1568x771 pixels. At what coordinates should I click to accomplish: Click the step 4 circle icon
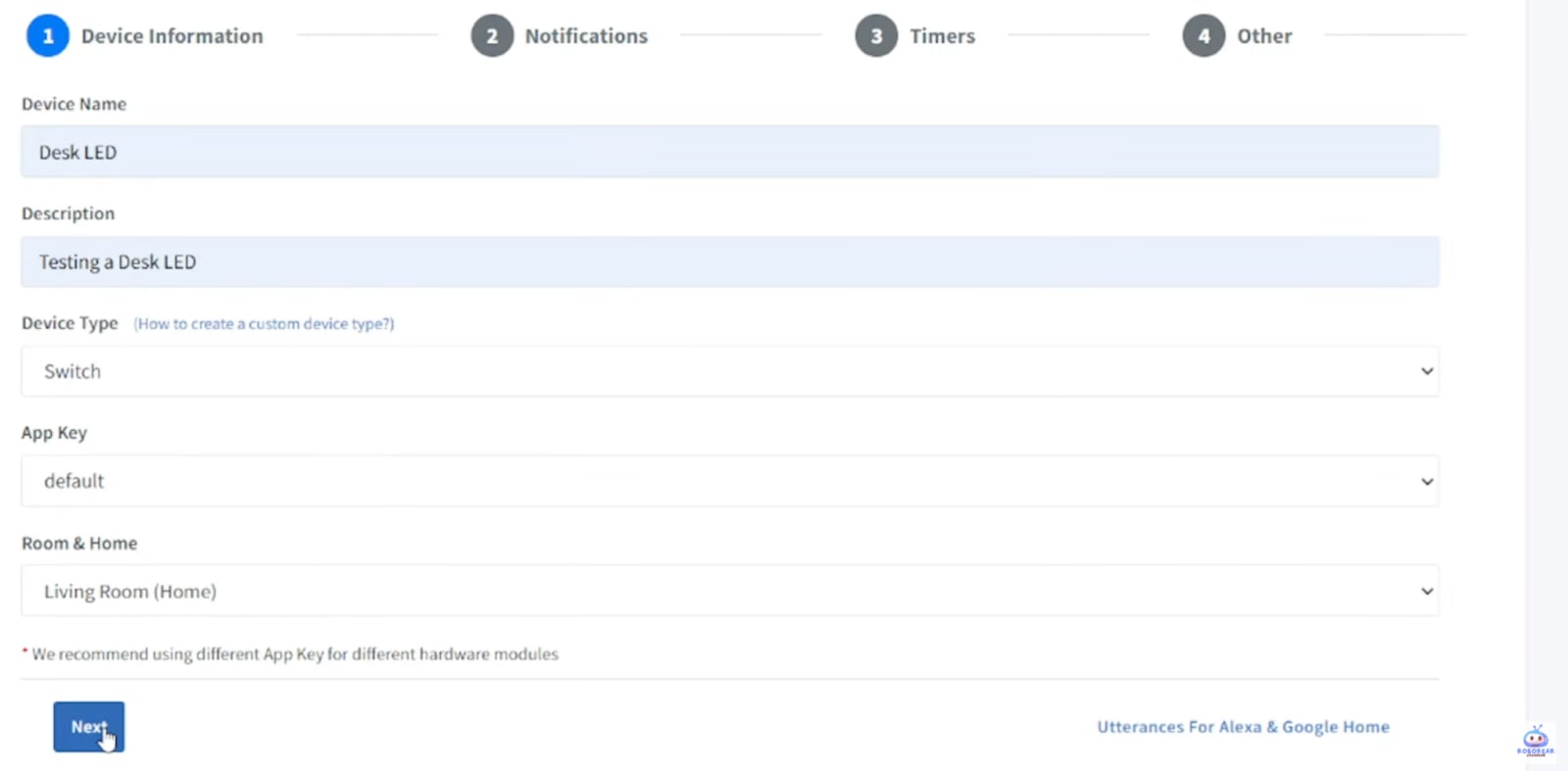1203,36
